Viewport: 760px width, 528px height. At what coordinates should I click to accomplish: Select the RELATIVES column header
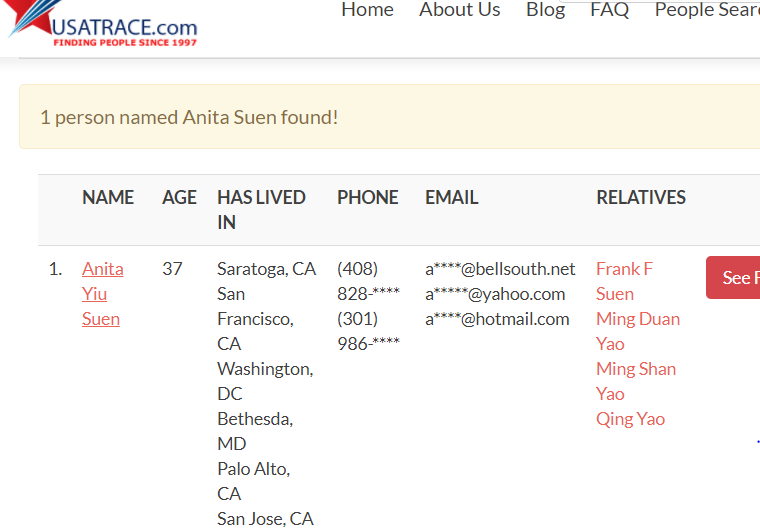pos(641,198)
